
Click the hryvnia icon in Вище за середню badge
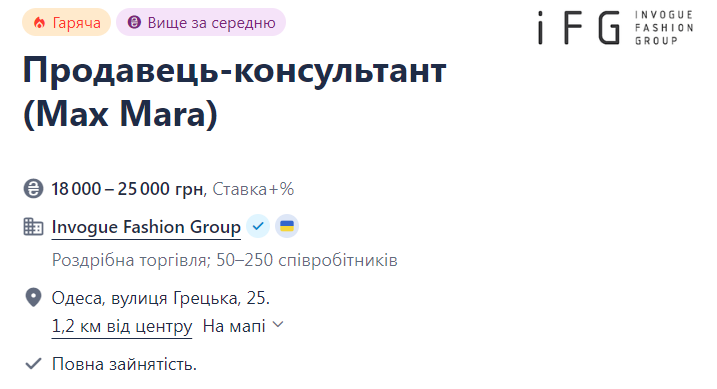click(134, 22)
